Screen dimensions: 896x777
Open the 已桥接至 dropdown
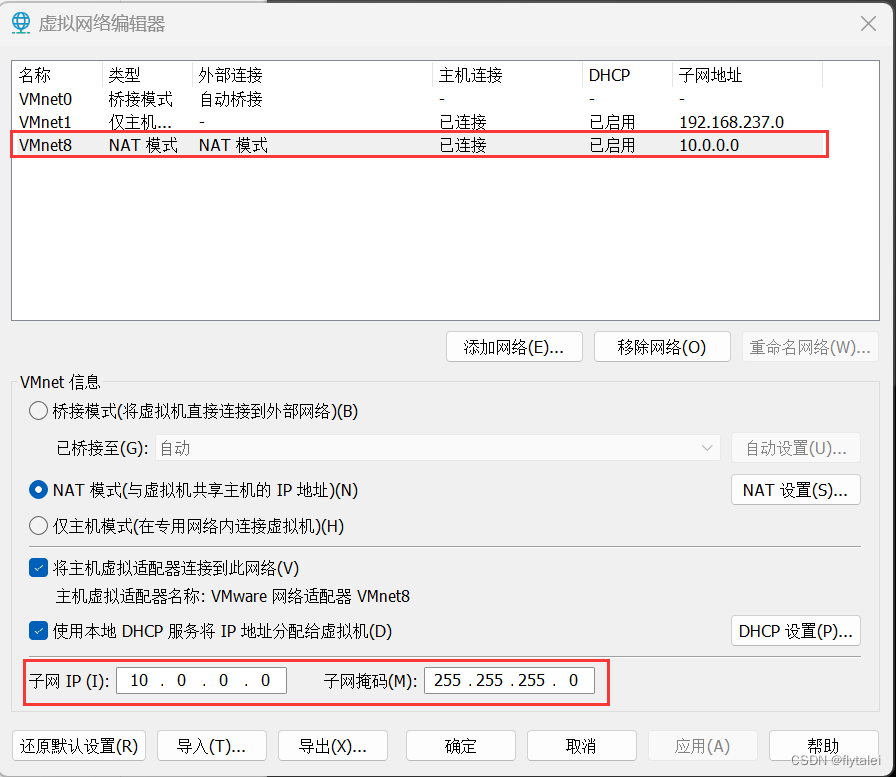click(438, 448)
